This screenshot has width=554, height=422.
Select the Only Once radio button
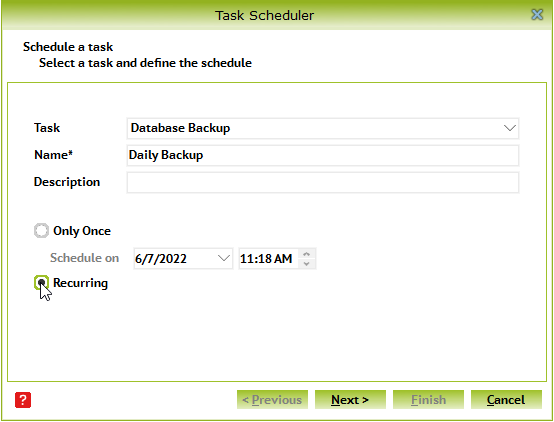(41, 231)
